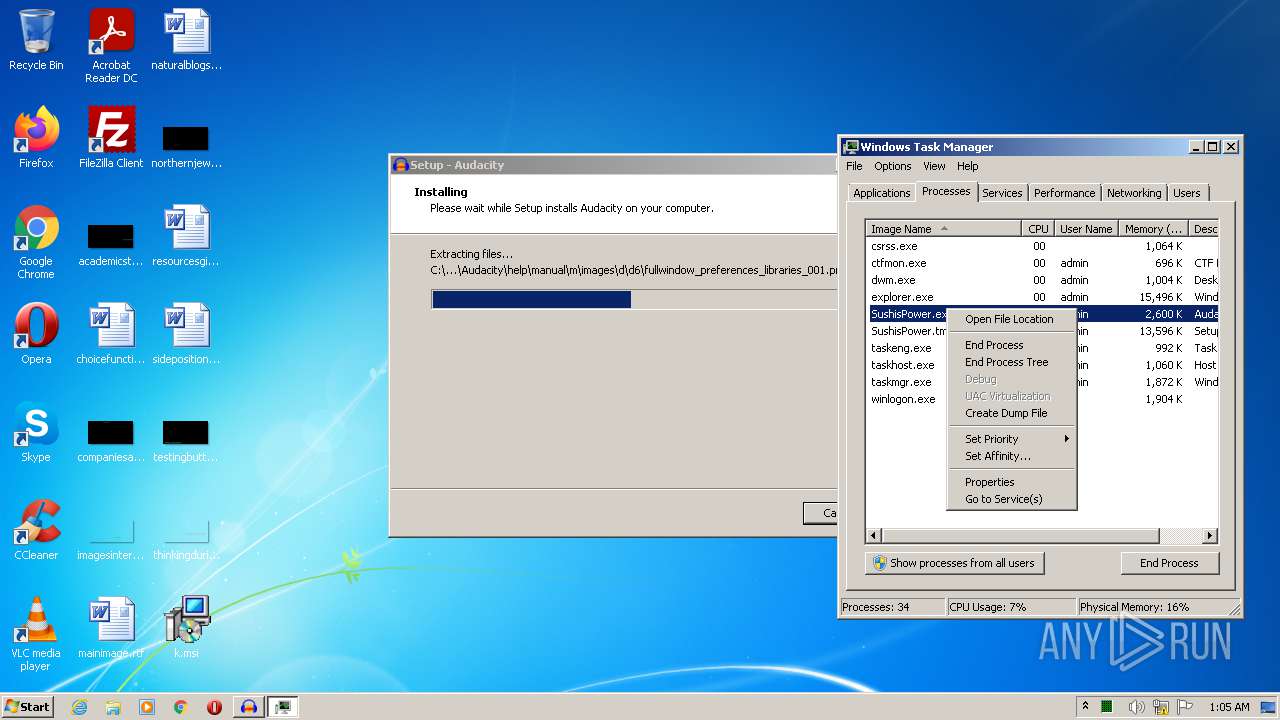Launch CCleaner desktop shortcut
1280x720 pixels.
tap(36, 530)
